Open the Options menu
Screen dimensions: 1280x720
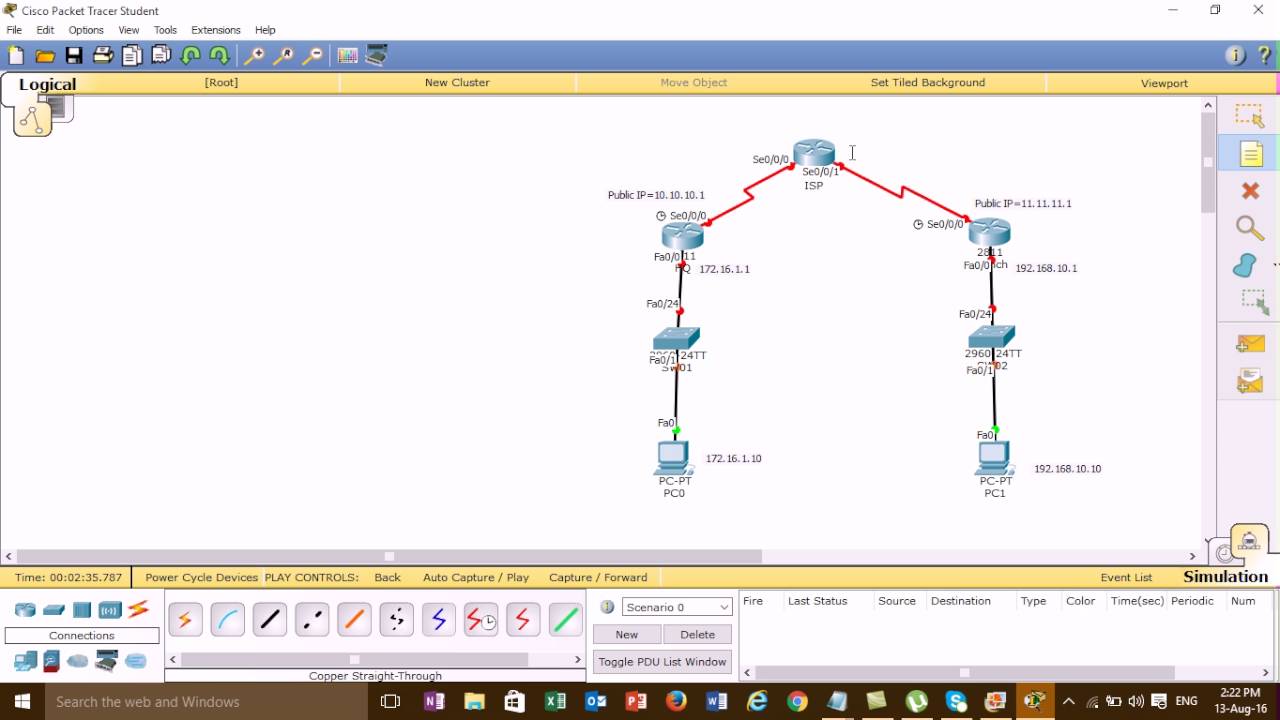(86, 30)
